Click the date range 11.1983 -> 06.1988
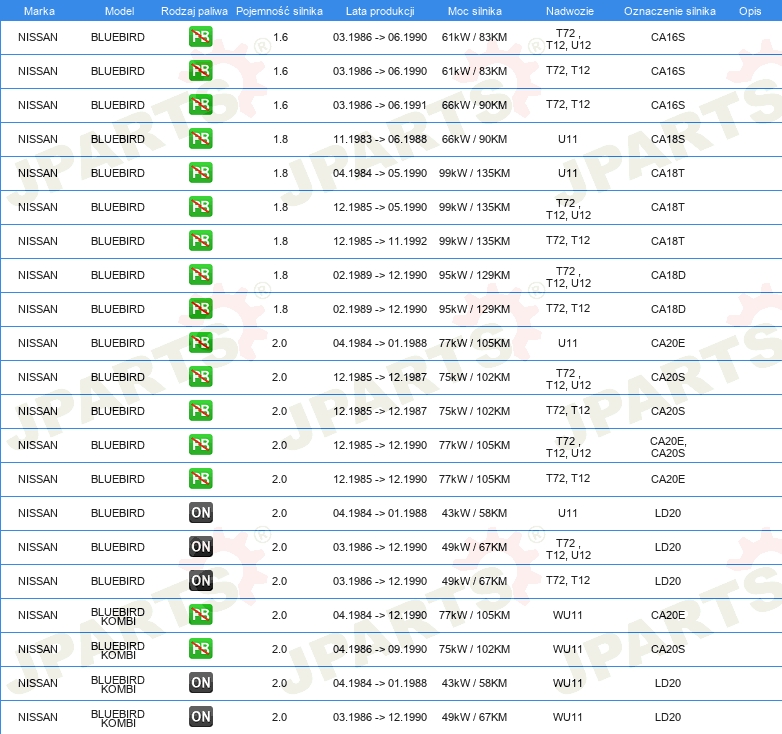 380,139
